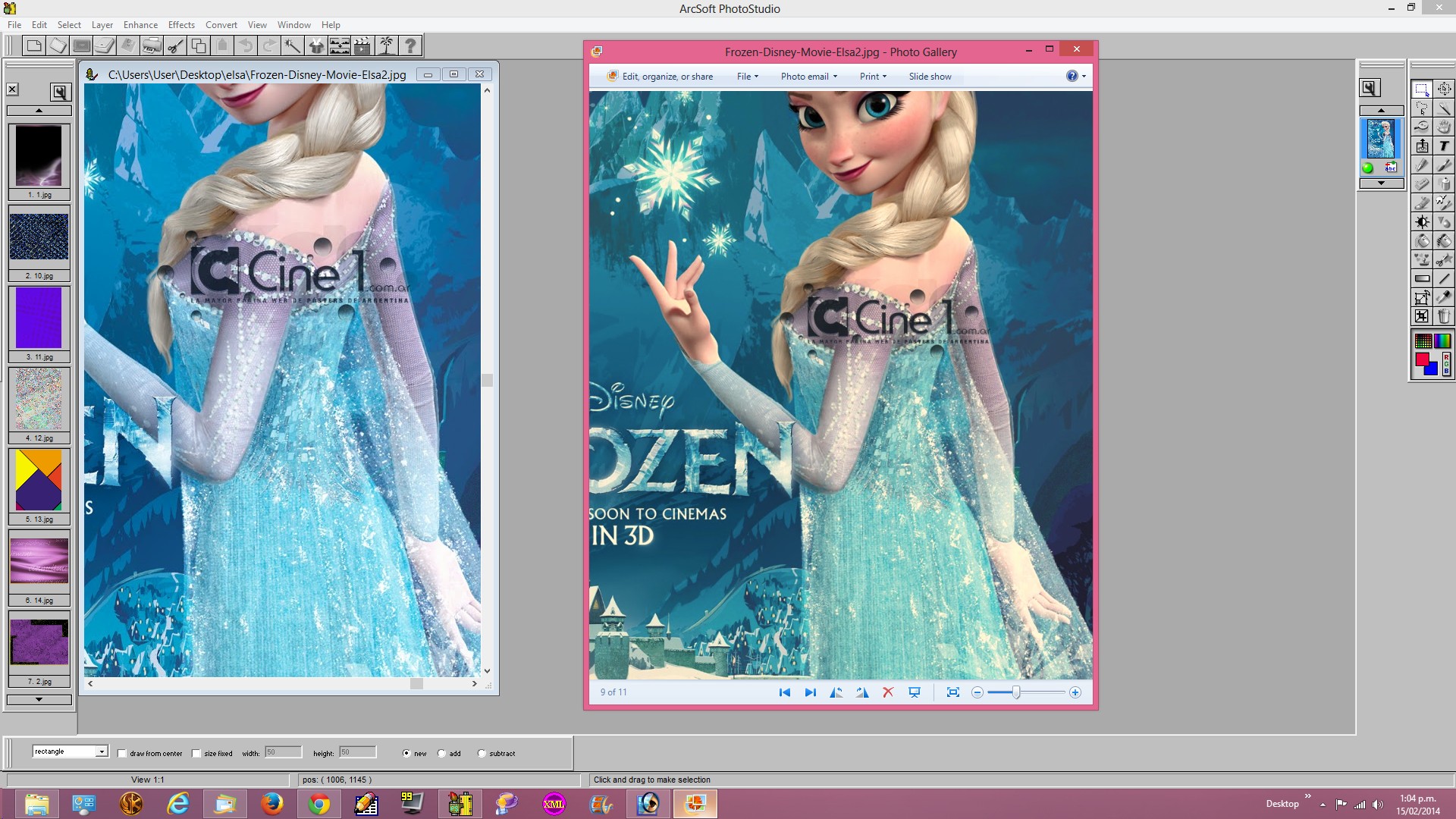Click the red foreground color swatch
This screenshot has height=819, width=1456.
pyautogui.click(x=1423, y=359)
